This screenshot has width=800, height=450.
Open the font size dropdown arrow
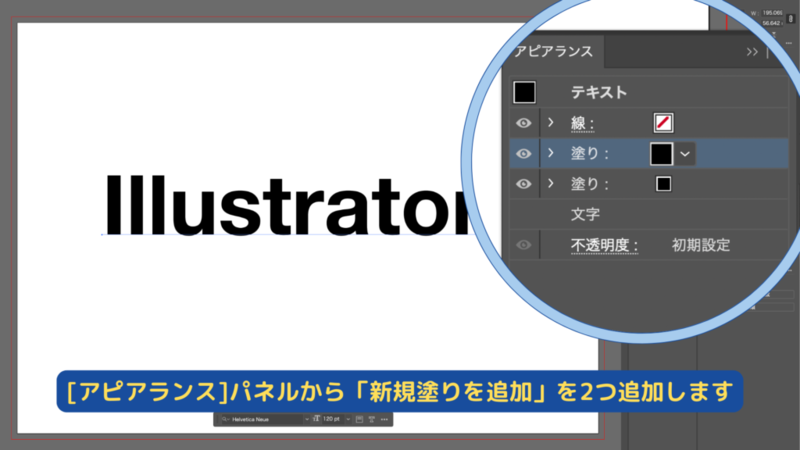coord(348,419)
